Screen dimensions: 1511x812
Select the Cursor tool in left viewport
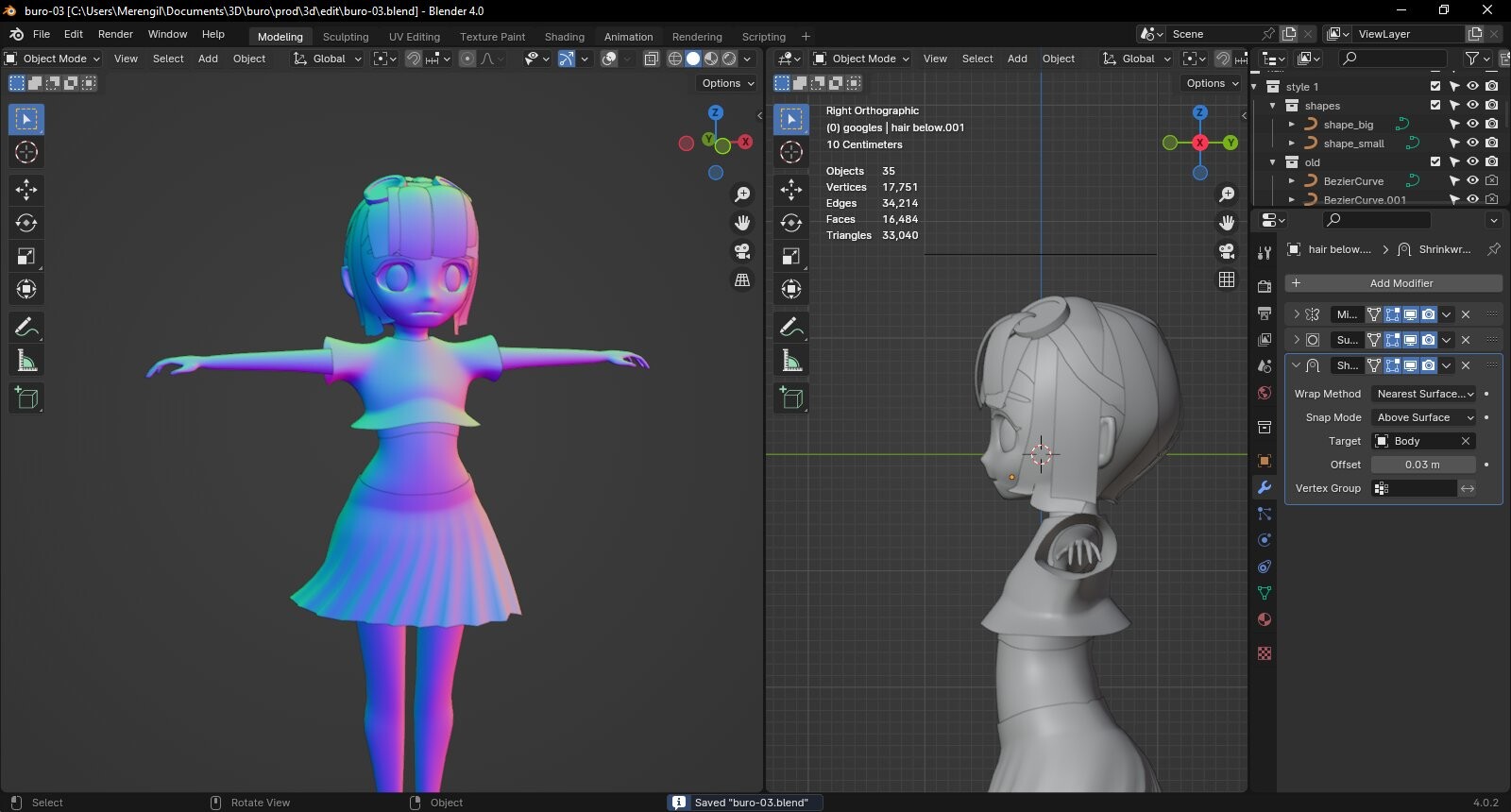click(26, 152)
